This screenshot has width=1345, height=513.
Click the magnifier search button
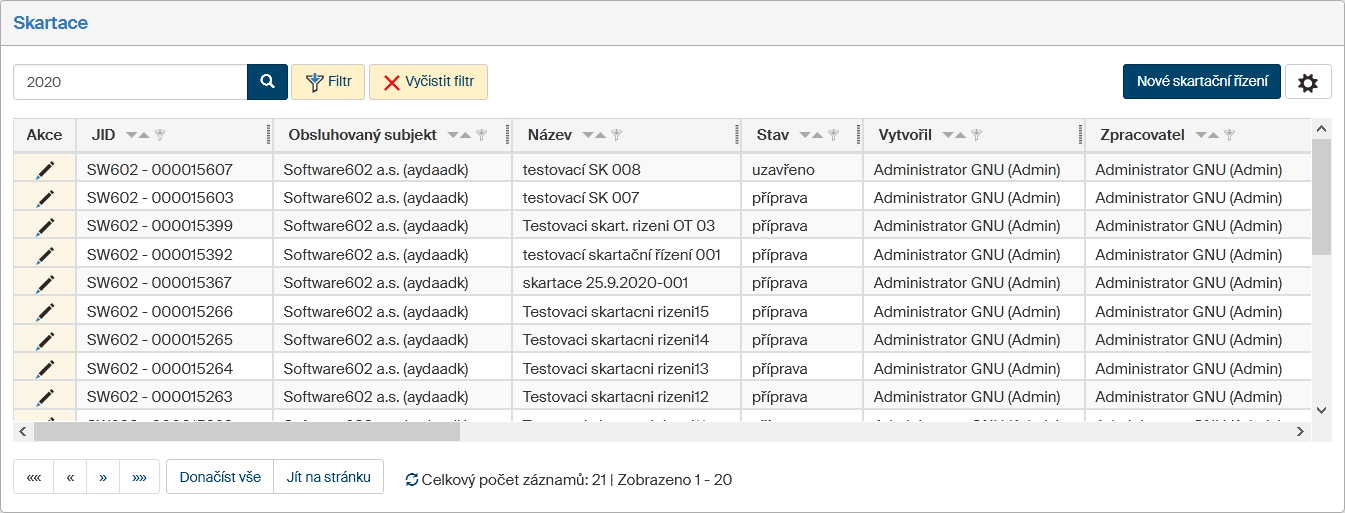(x=267, y=82)
